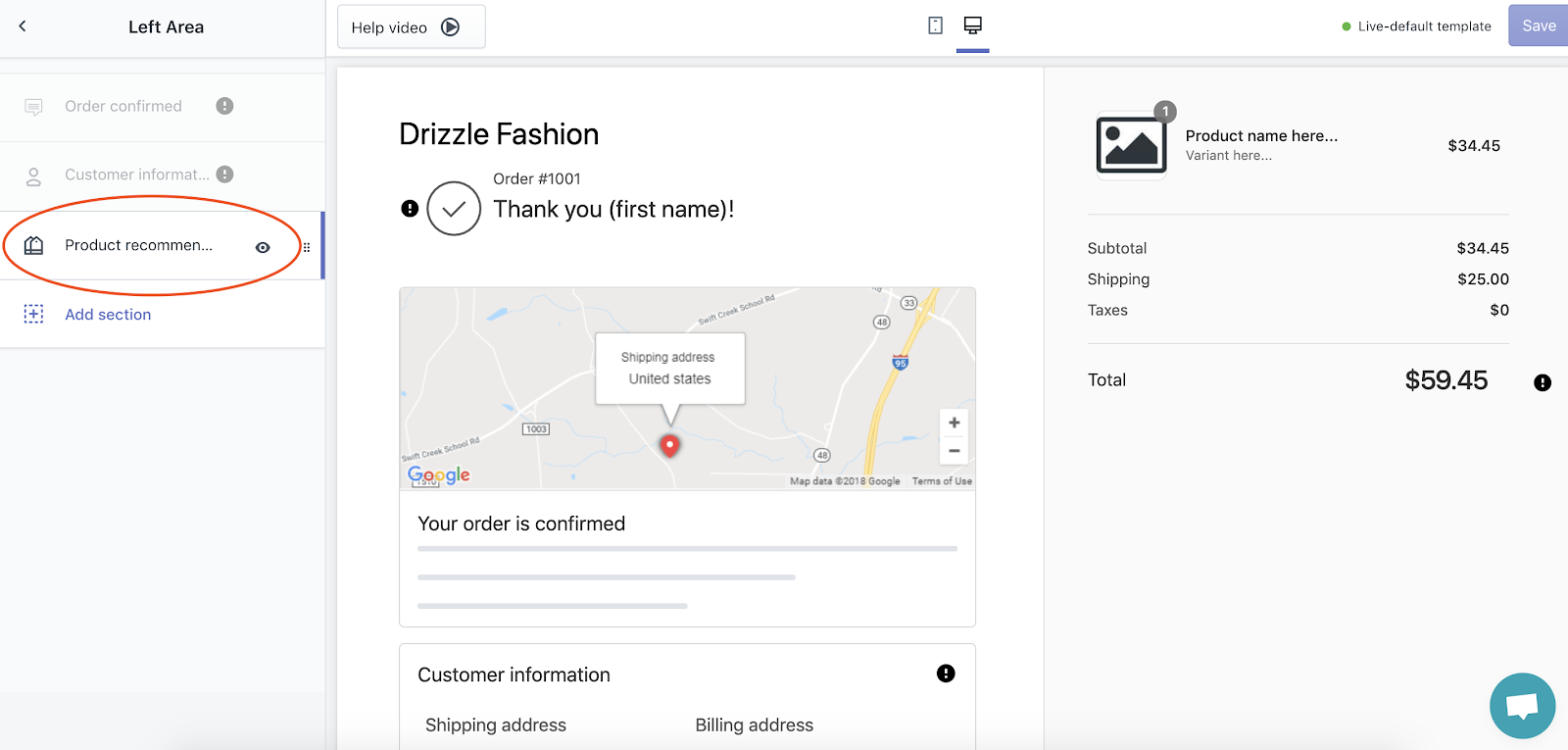
Task: Click Product name here text
Action: (1261, 136)
